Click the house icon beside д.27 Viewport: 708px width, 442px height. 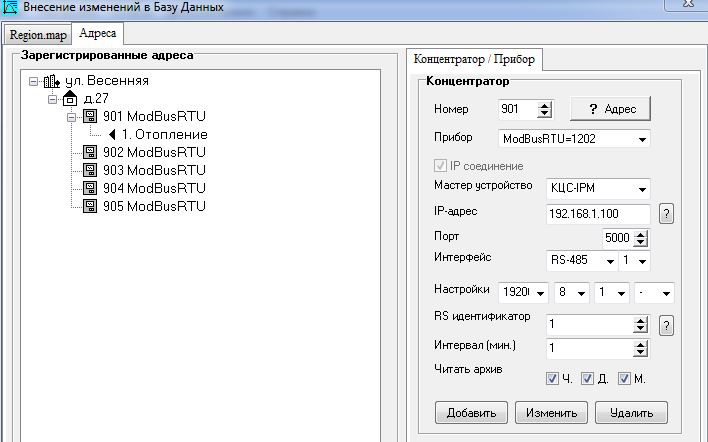tap(70, 99)
